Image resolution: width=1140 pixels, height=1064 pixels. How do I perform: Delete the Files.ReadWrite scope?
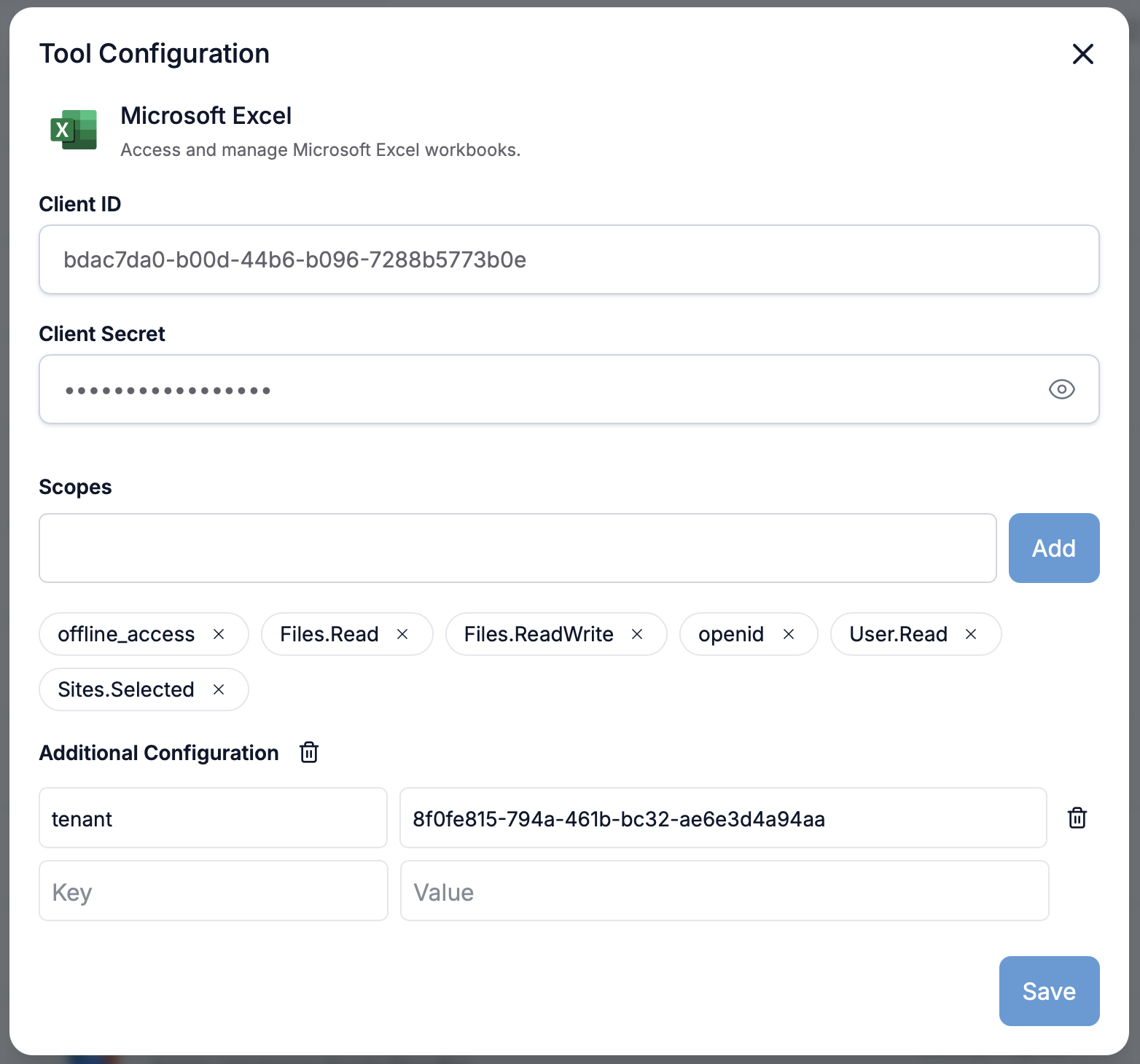(637, 635)
